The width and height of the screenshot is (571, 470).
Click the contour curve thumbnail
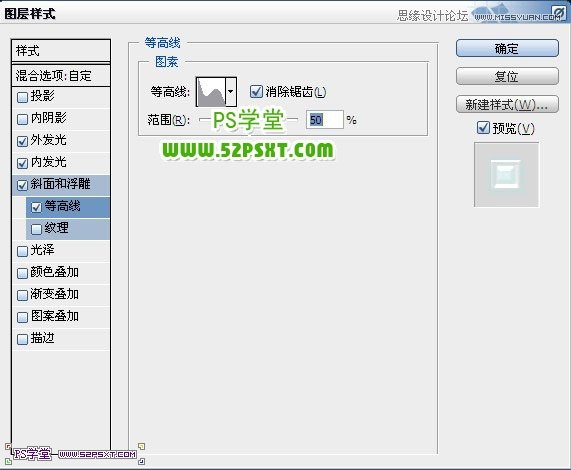211,92
